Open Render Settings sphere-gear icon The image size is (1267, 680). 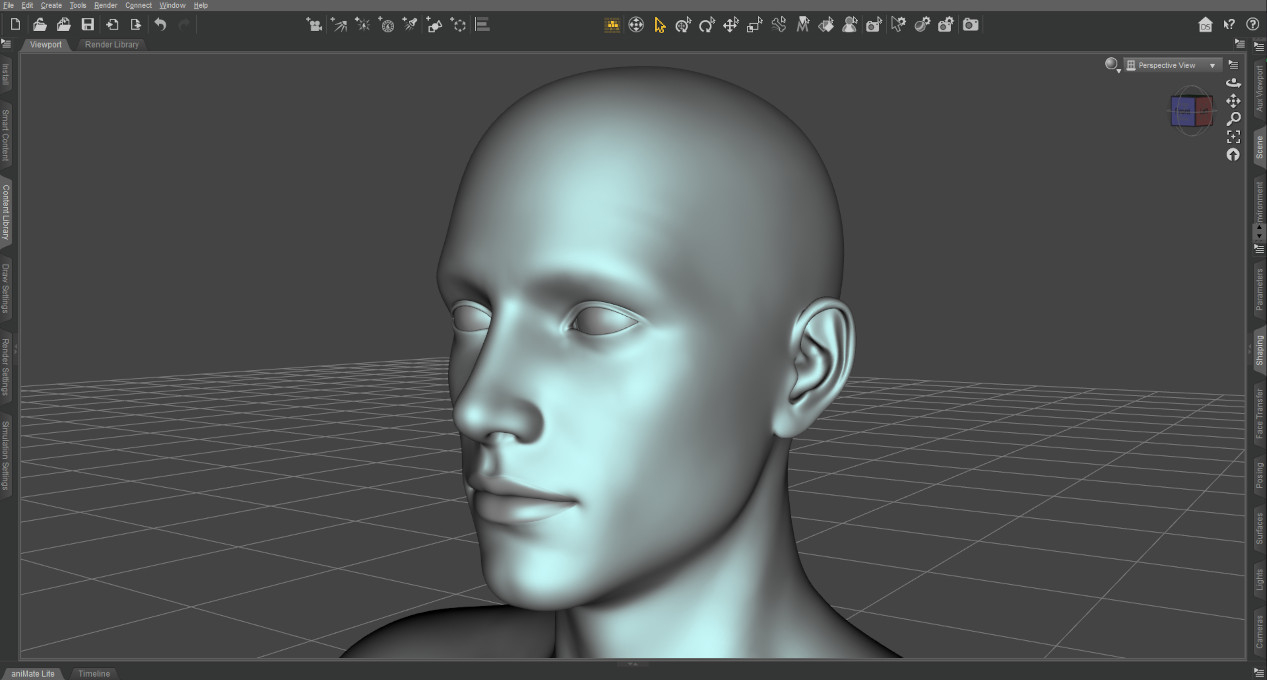click(922, 25)
